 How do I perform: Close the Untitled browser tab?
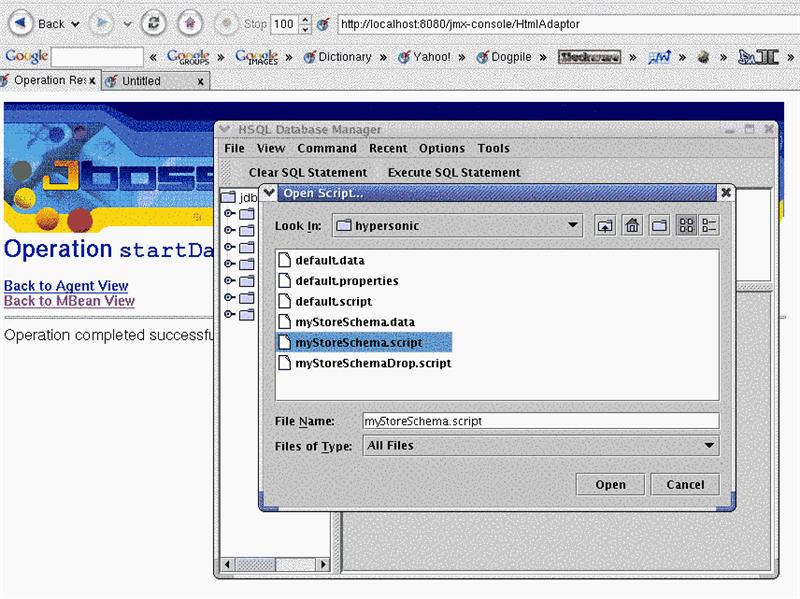pyautogui.click(x=200, y=81)
